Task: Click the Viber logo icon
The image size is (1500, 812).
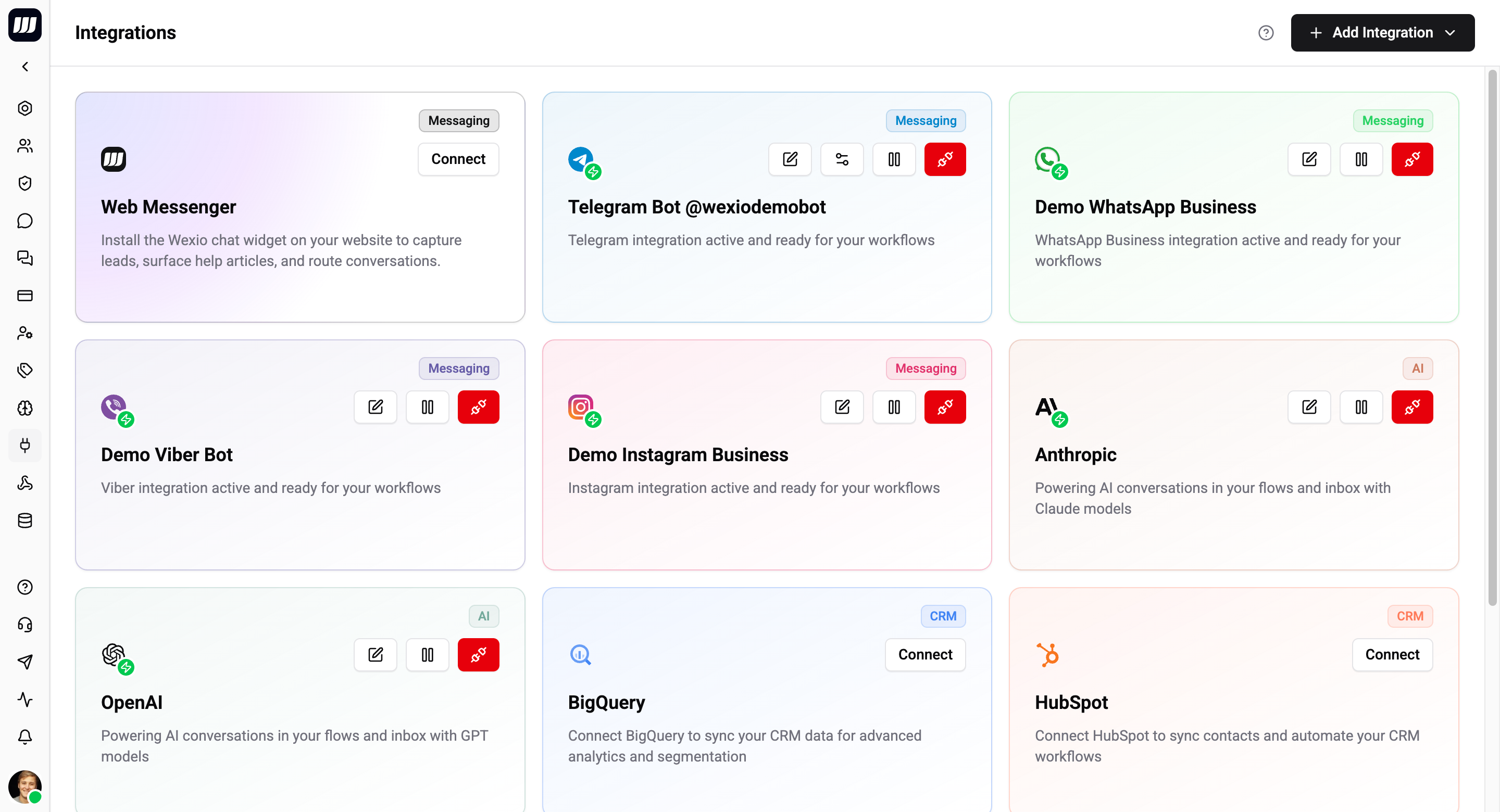Action: (x=114, y=407)
